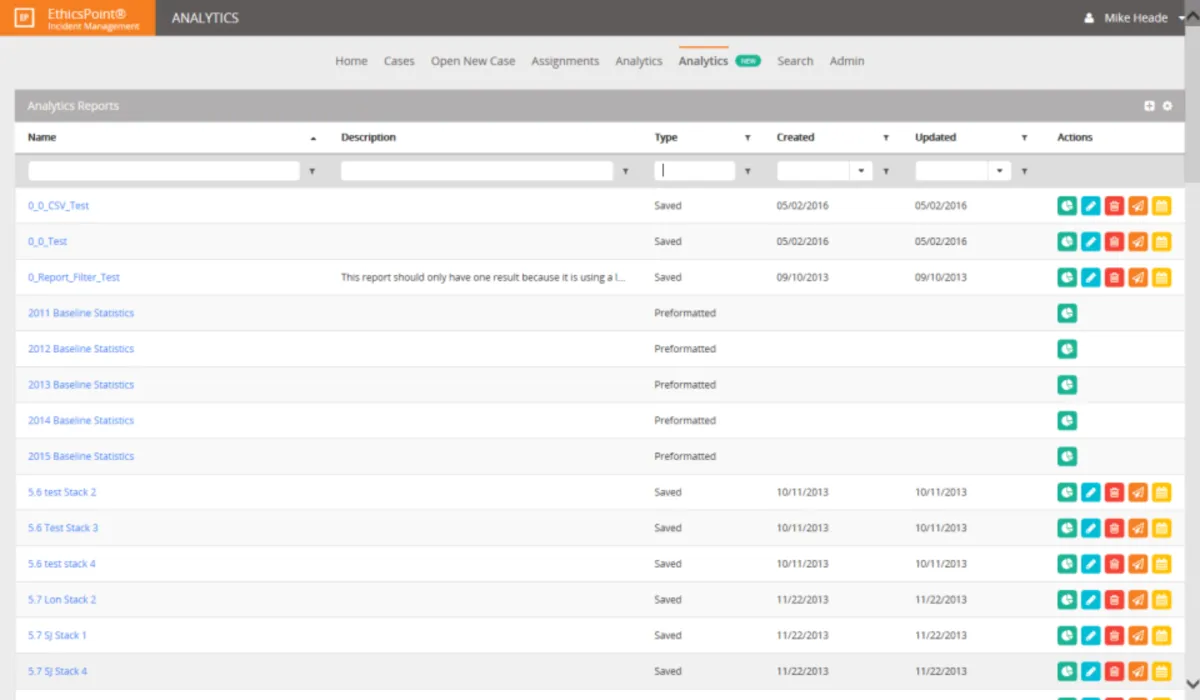Open the Admin navigation tab
Screen dimensions: 1200x700
point(847,61)
